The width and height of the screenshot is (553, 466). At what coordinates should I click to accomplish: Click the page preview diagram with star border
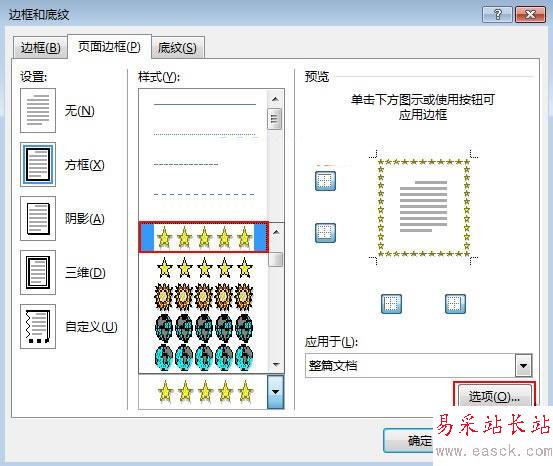(424, 207)
